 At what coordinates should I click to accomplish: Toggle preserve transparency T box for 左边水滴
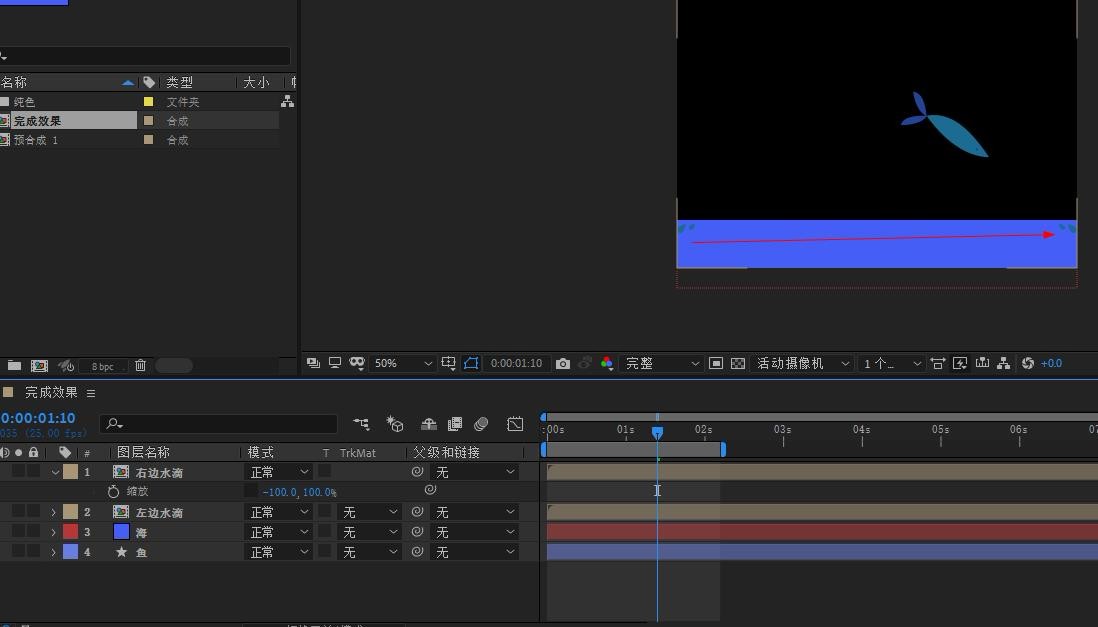(325, 511)
